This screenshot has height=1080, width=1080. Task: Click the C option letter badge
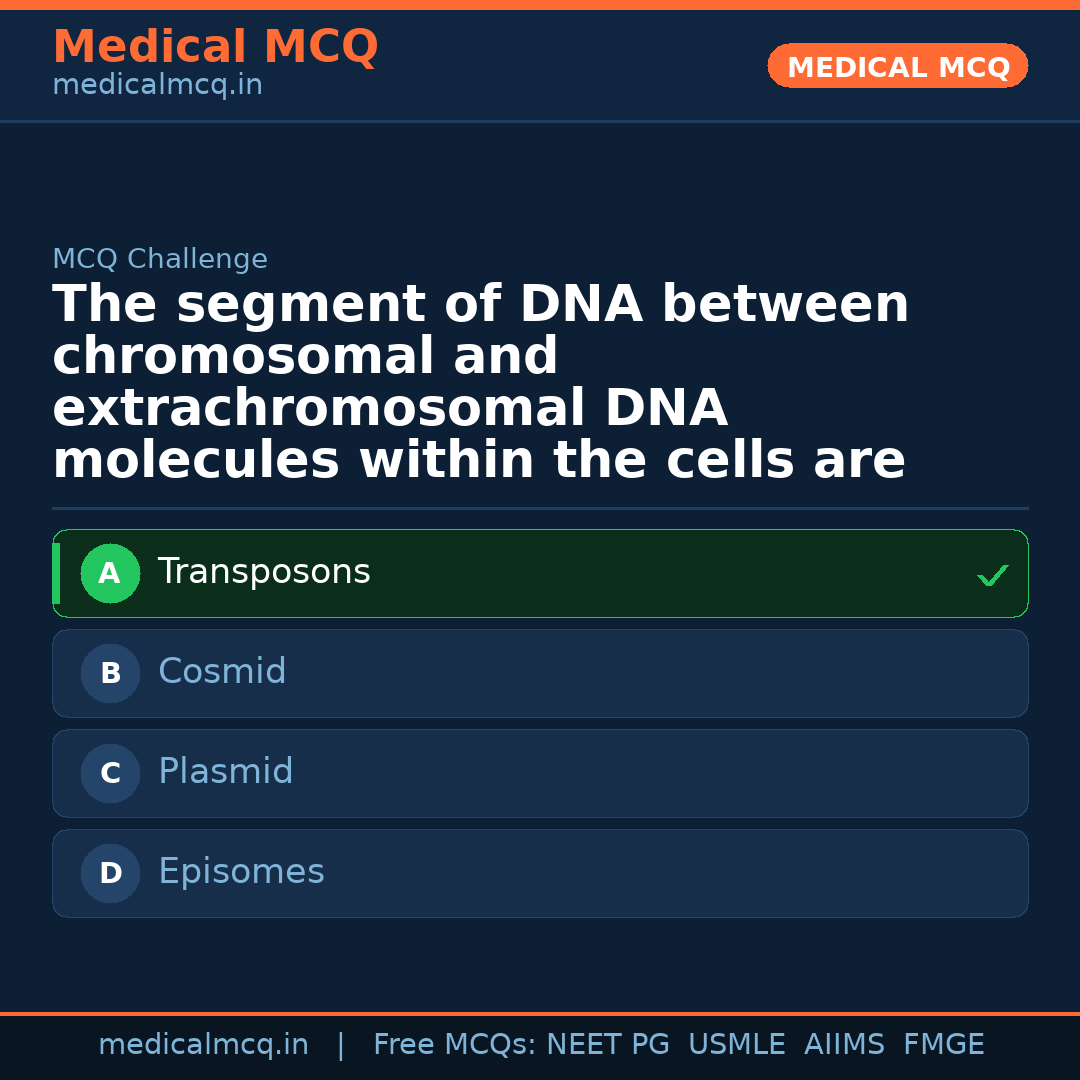tap(110, 774)
